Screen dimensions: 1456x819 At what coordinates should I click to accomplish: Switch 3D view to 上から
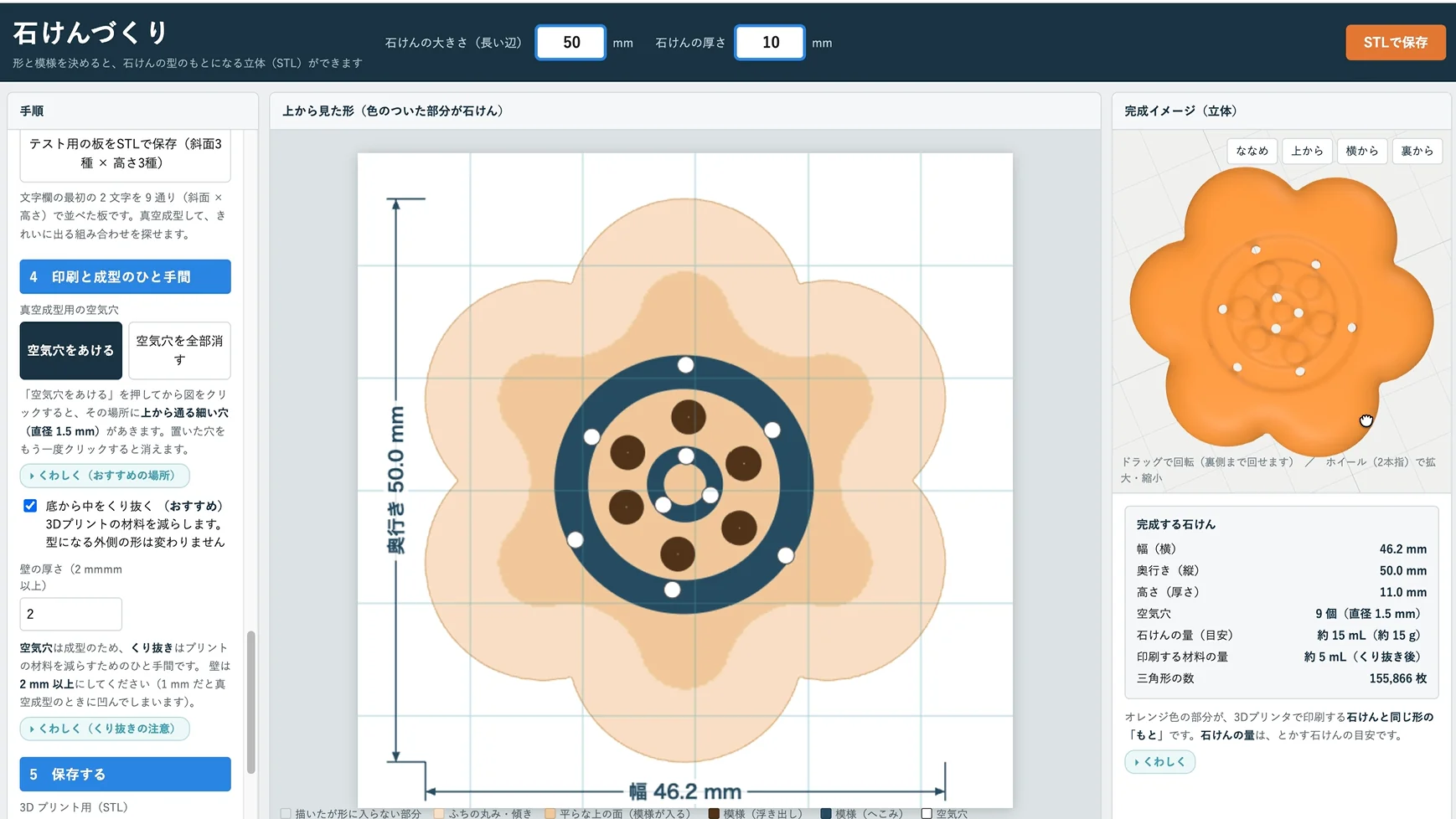pyautogui.click(x=1307, y=151)
